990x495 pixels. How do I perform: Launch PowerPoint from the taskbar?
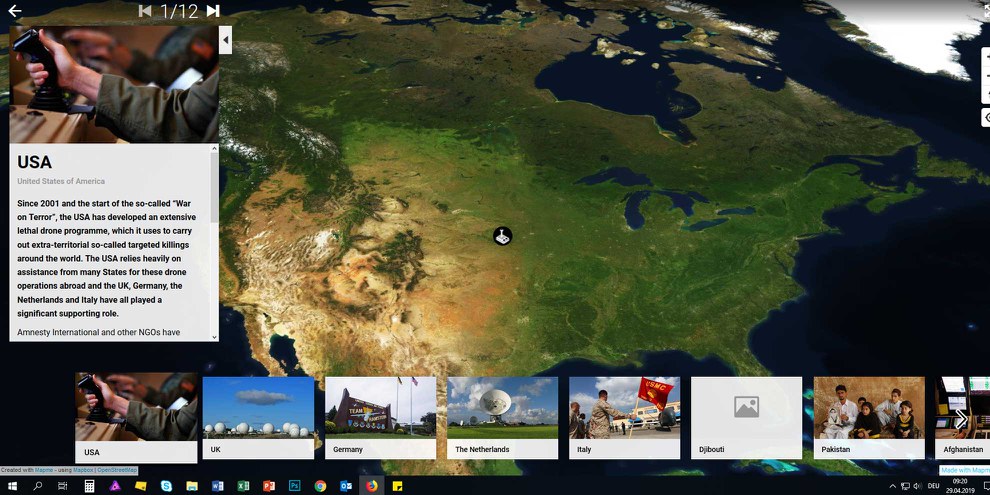coord(269,486)
